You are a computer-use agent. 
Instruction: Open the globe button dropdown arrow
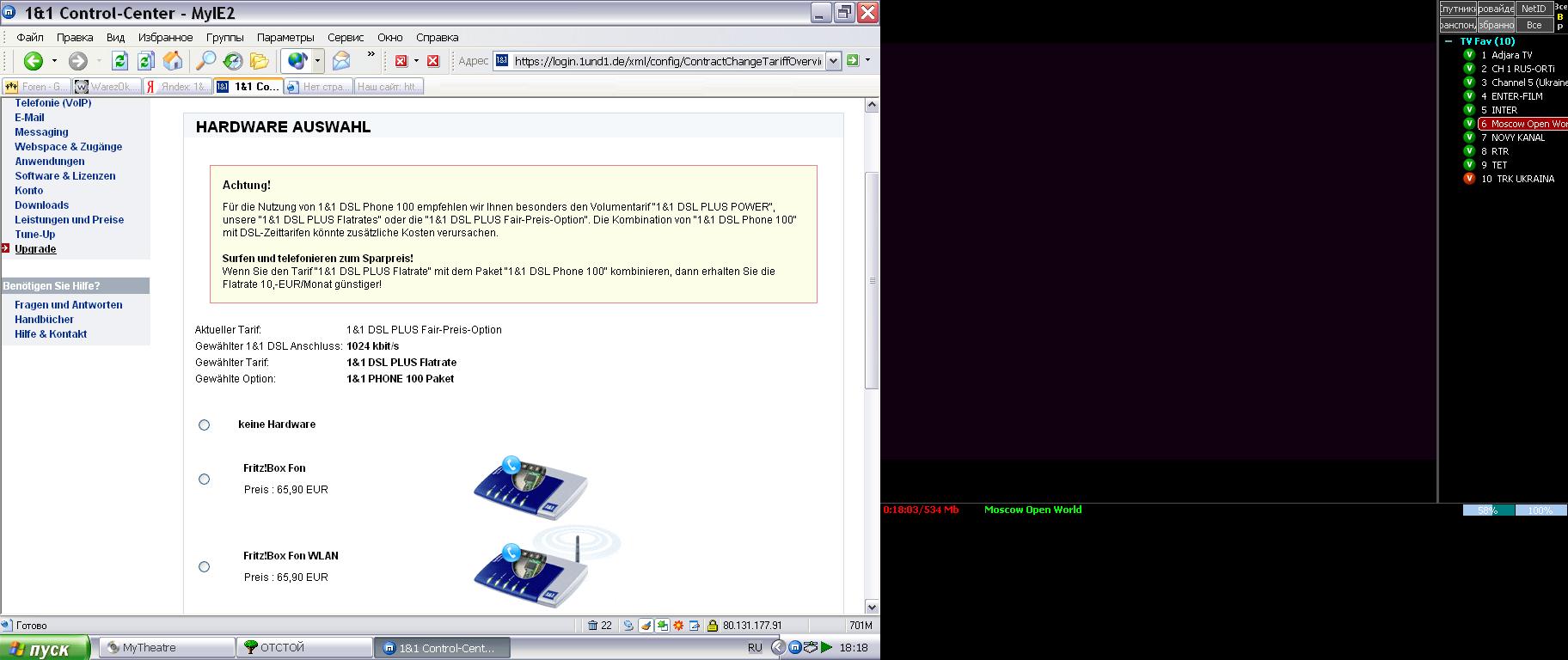(317, 60)
